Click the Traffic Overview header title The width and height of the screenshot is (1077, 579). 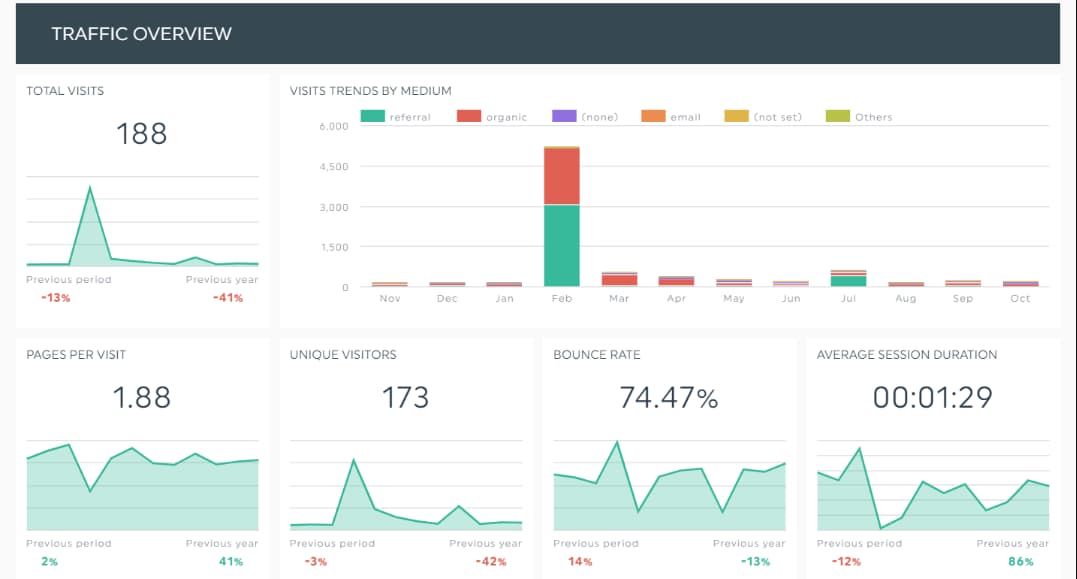click(x=141, y=34)
